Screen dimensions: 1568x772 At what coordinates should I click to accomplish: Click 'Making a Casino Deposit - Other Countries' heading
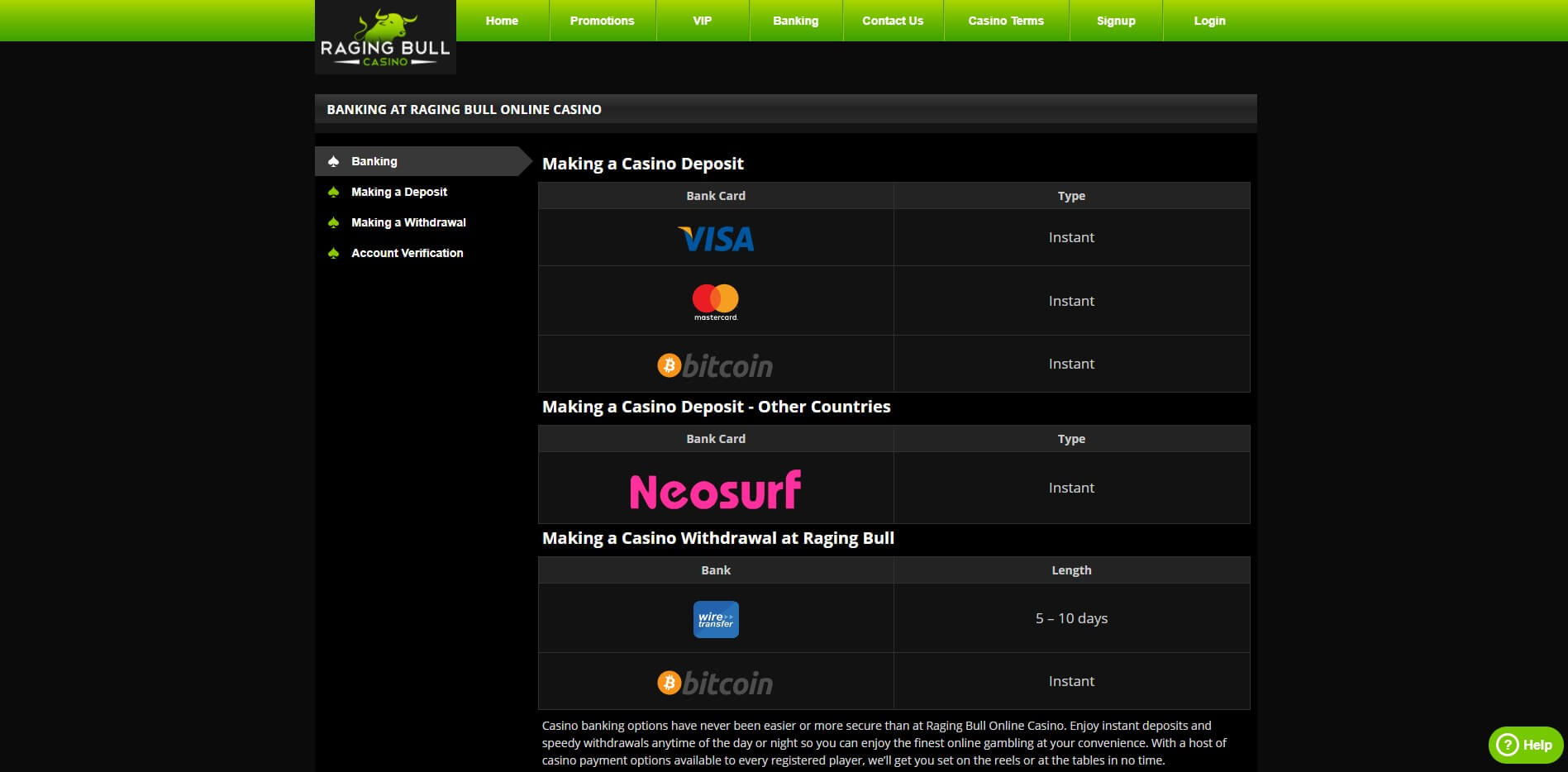pos(717,407)
